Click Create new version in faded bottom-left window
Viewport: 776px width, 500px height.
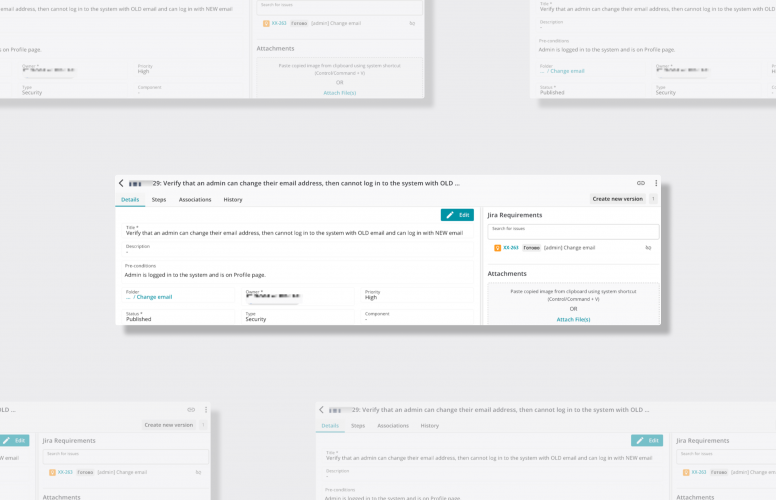click(x=169, y=425)
